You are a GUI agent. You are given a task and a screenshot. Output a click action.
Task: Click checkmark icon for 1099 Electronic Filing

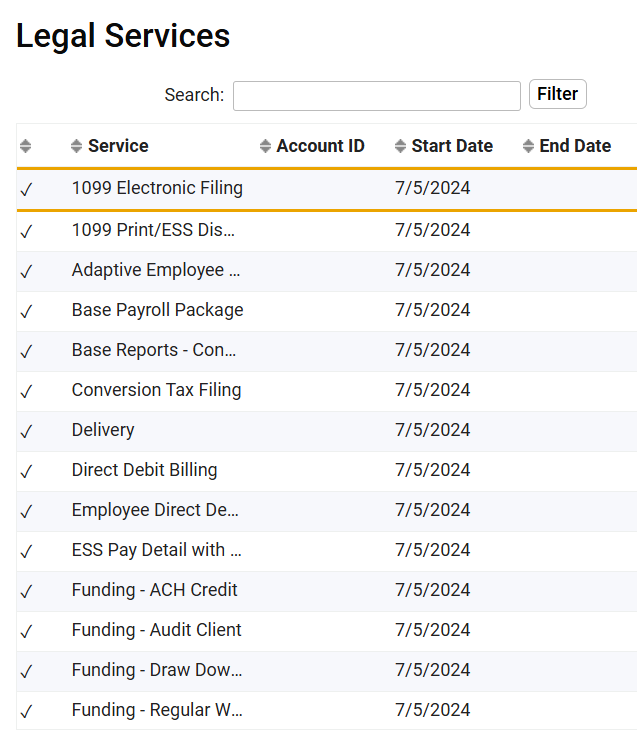coord(27,189)
